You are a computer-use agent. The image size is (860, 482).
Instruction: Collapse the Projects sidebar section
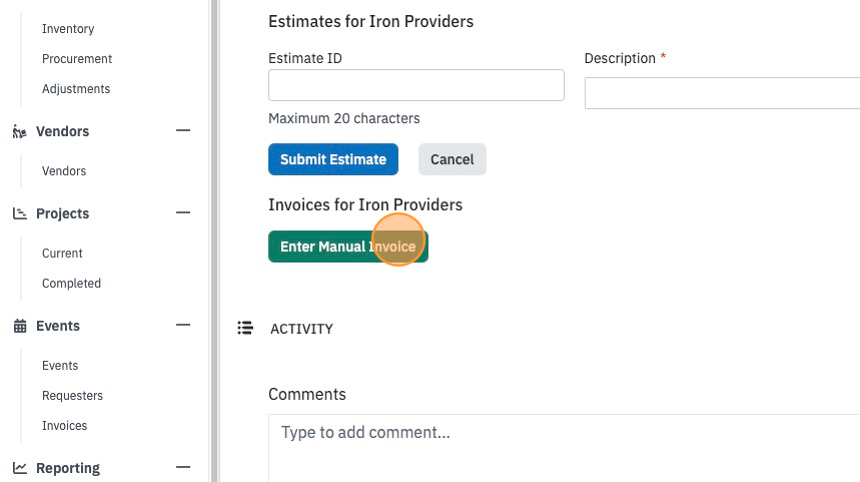point(183,213)
